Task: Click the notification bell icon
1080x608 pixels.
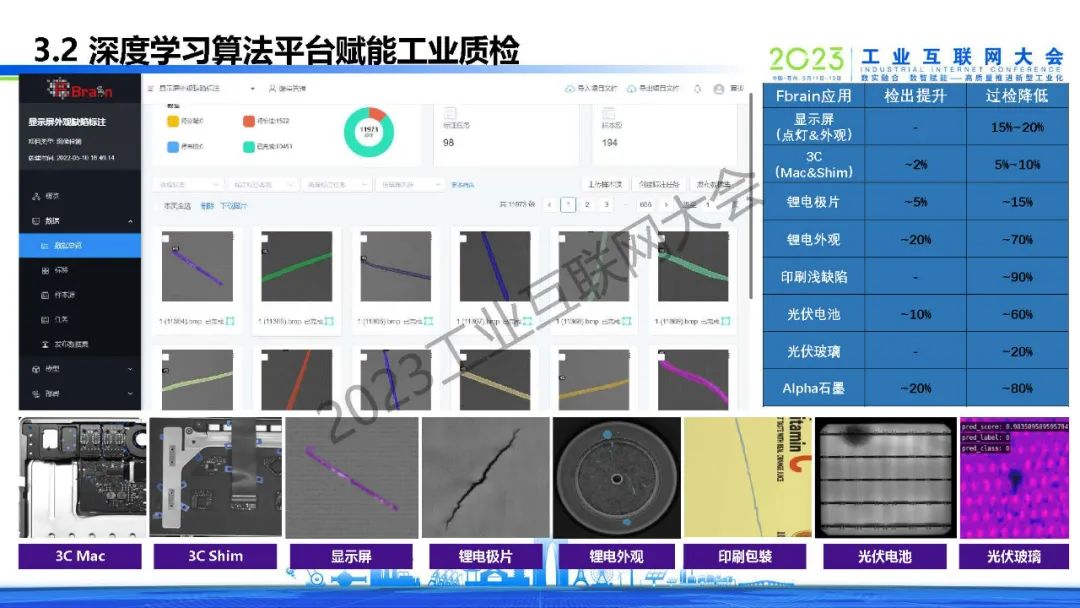Action: pyautogui.click(x=697, y=89)
